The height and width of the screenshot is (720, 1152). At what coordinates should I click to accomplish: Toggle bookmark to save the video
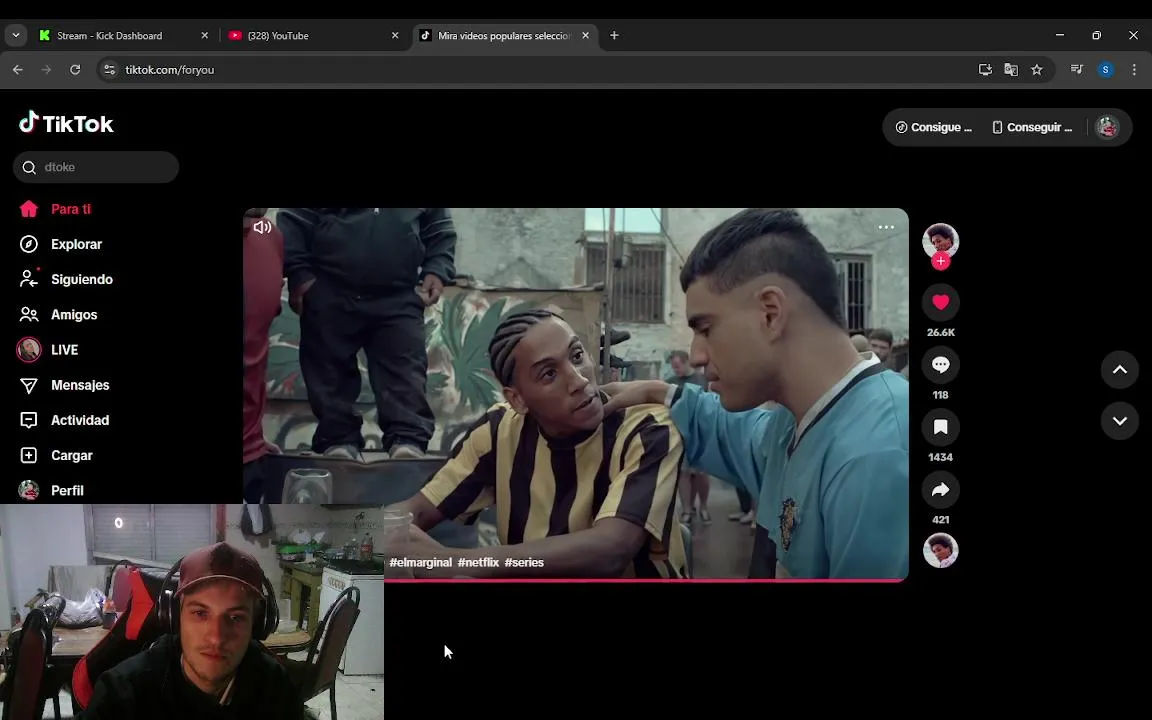tap(940, 427)
